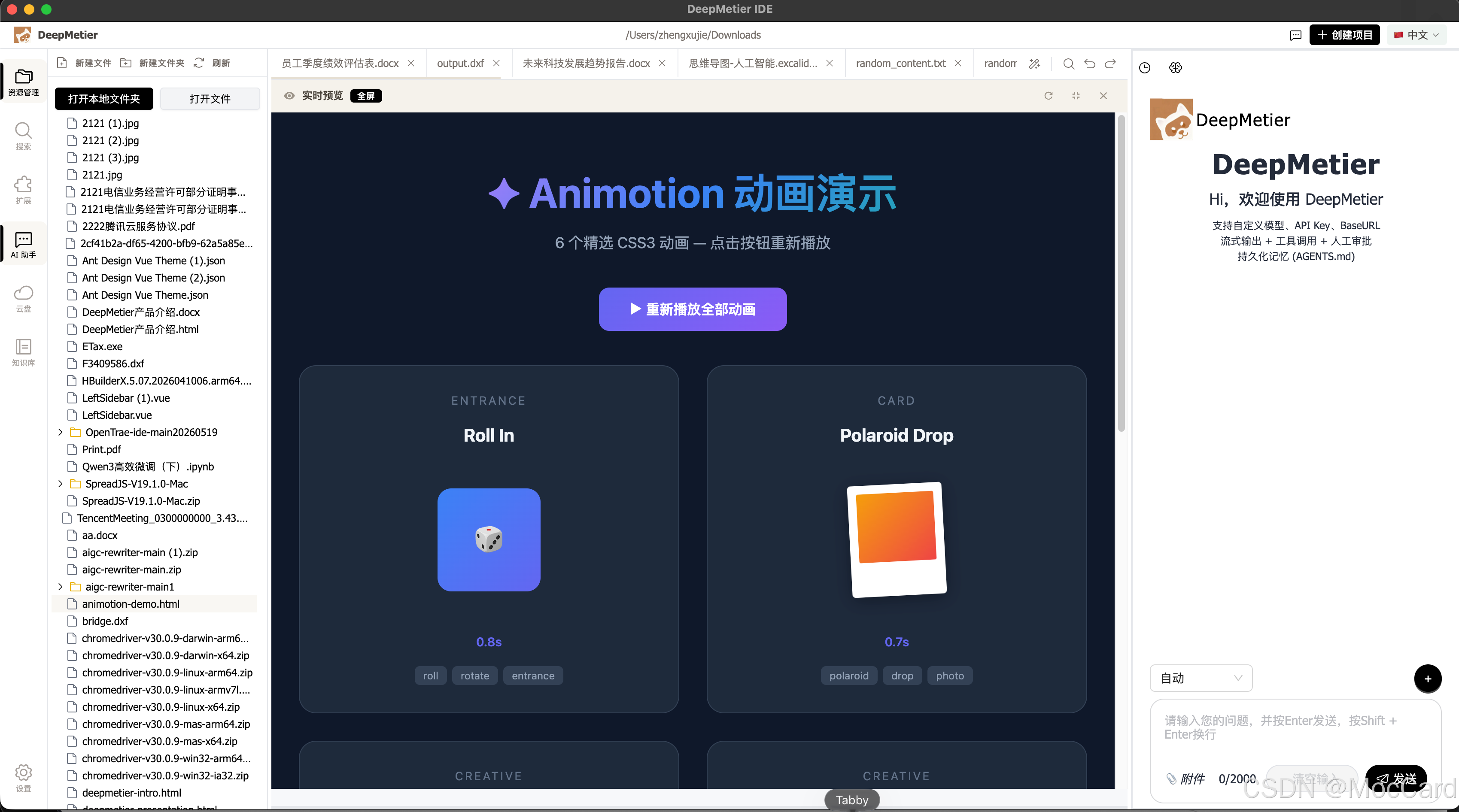Switch to the output.dxf tab

[x=460, y=64]
